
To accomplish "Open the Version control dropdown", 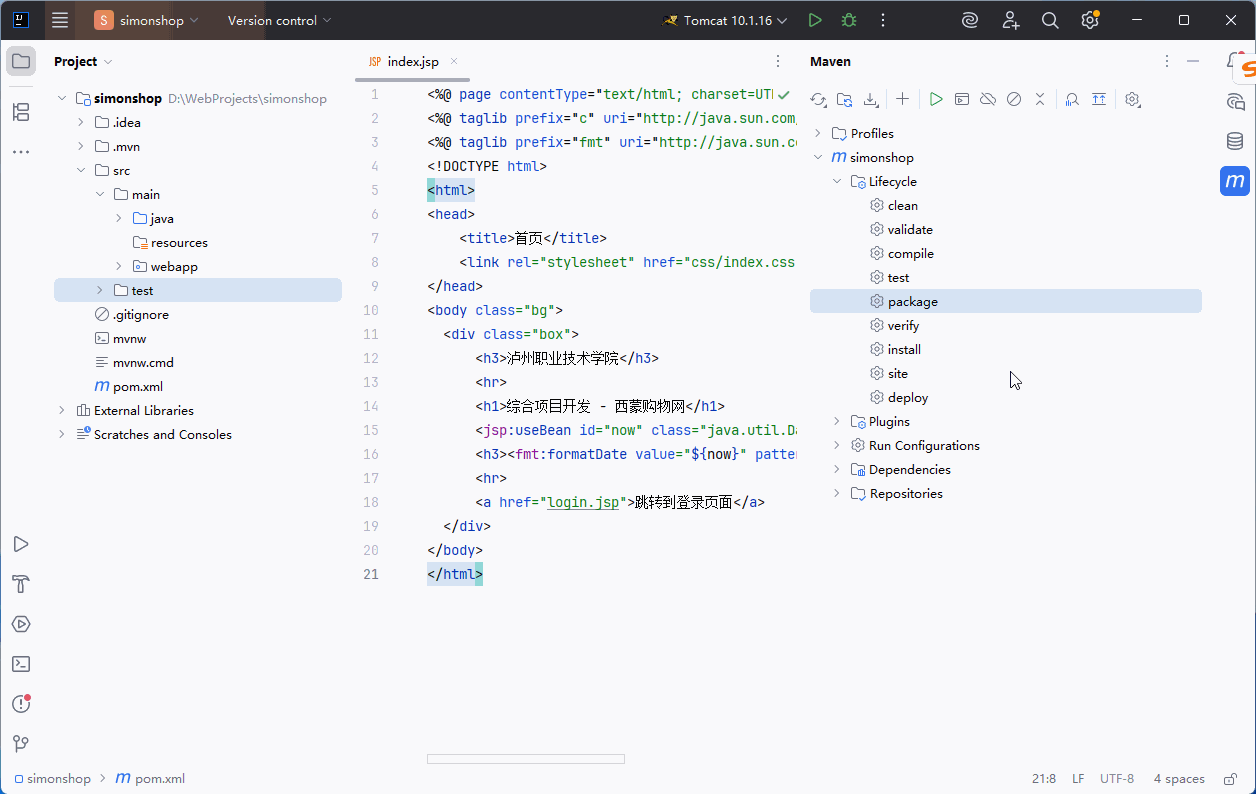I will coord(279,20).
